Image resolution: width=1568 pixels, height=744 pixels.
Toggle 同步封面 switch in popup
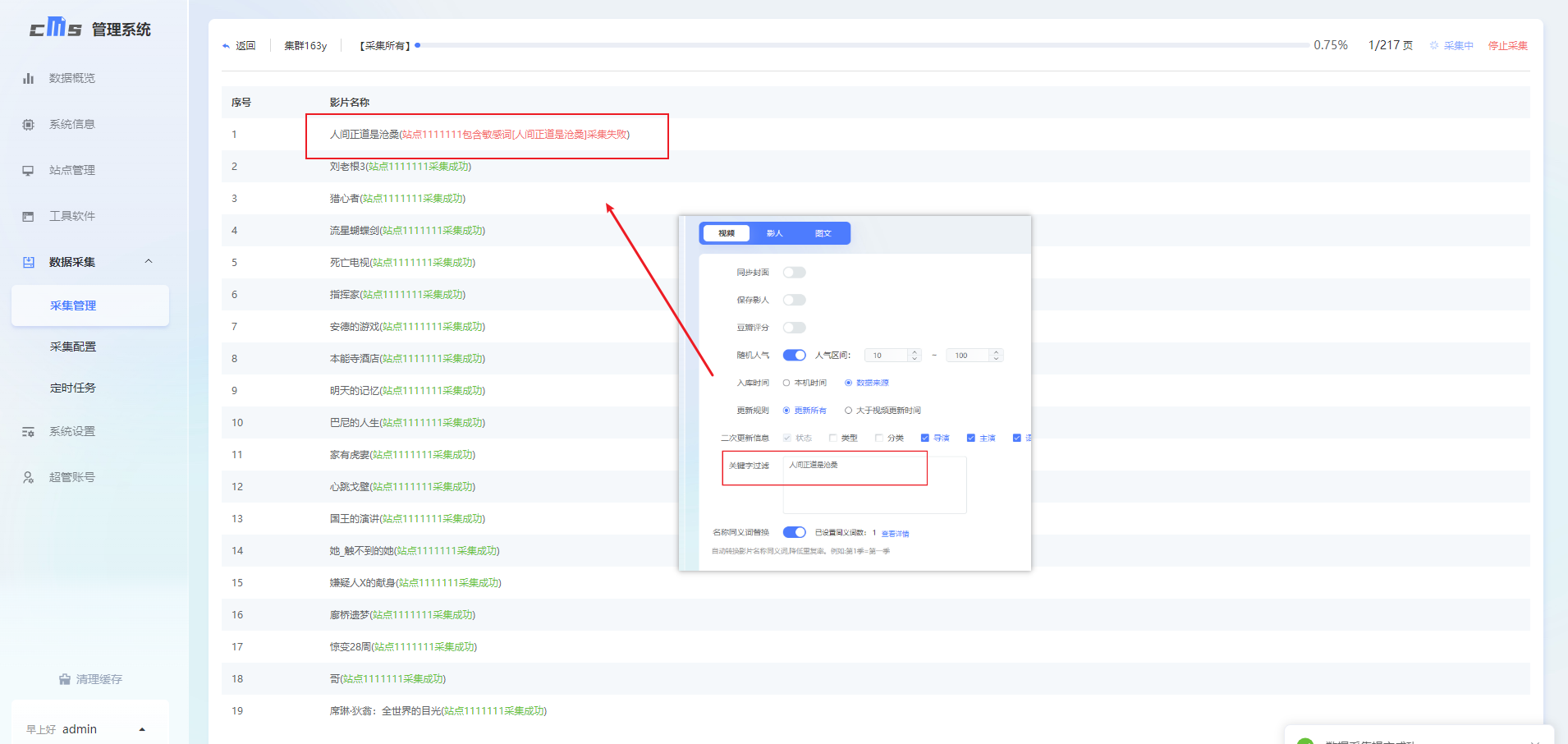click(794, 272)
